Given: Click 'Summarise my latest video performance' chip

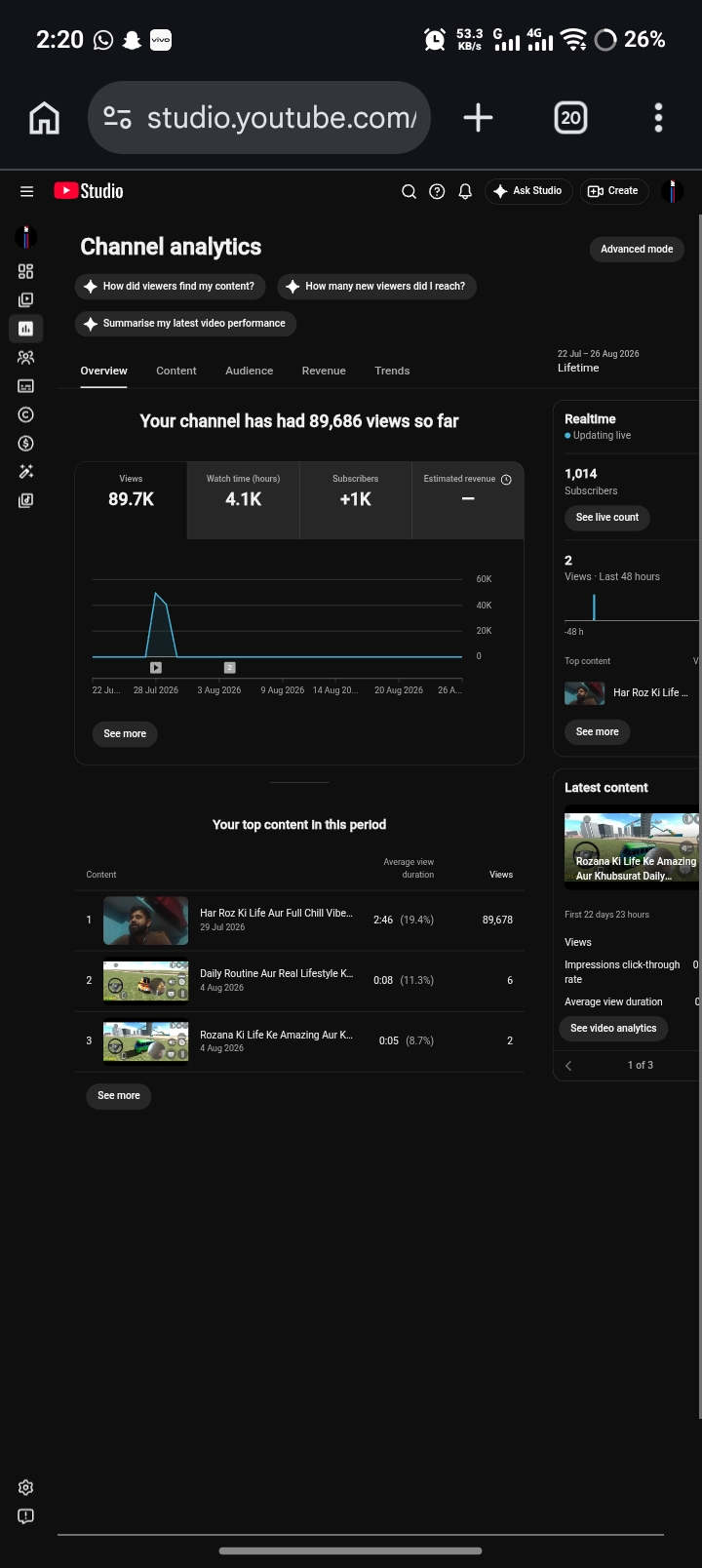Looking at the screenshot, I should click(x=185, y=324).
